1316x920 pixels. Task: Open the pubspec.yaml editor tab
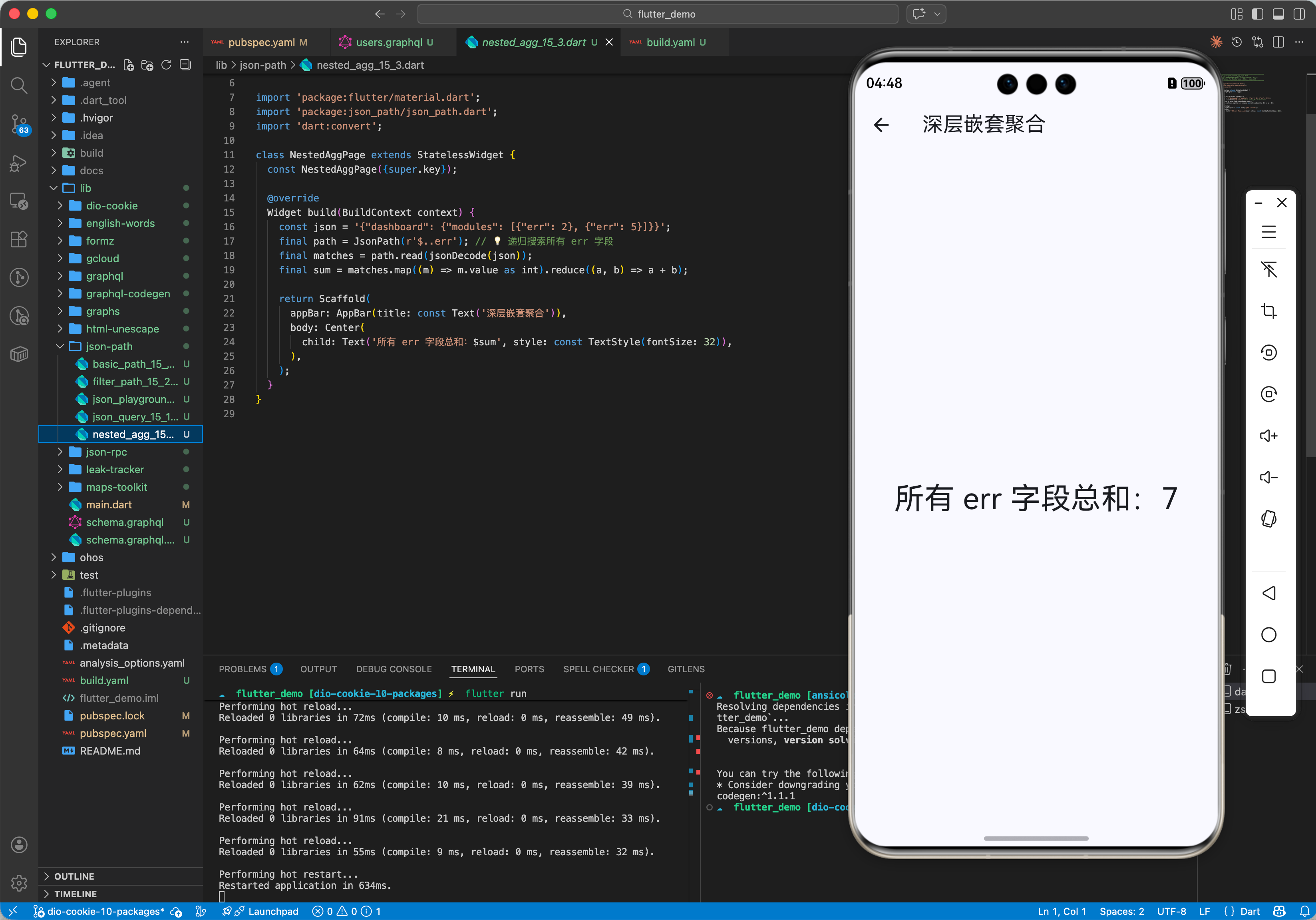[x=261, y=42]
